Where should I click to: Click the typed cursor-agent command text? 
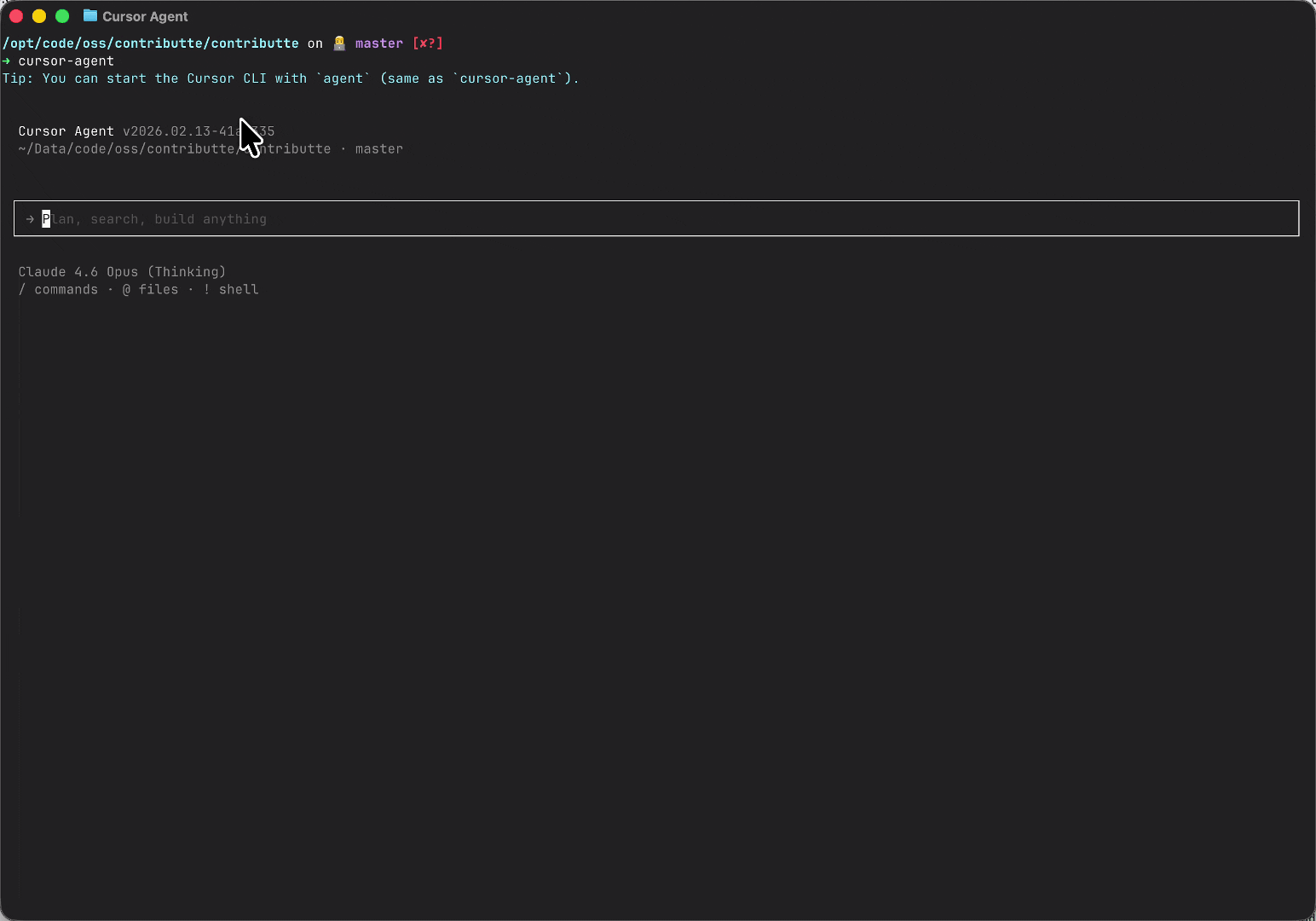pyautogui.click(x=66, y=61)
